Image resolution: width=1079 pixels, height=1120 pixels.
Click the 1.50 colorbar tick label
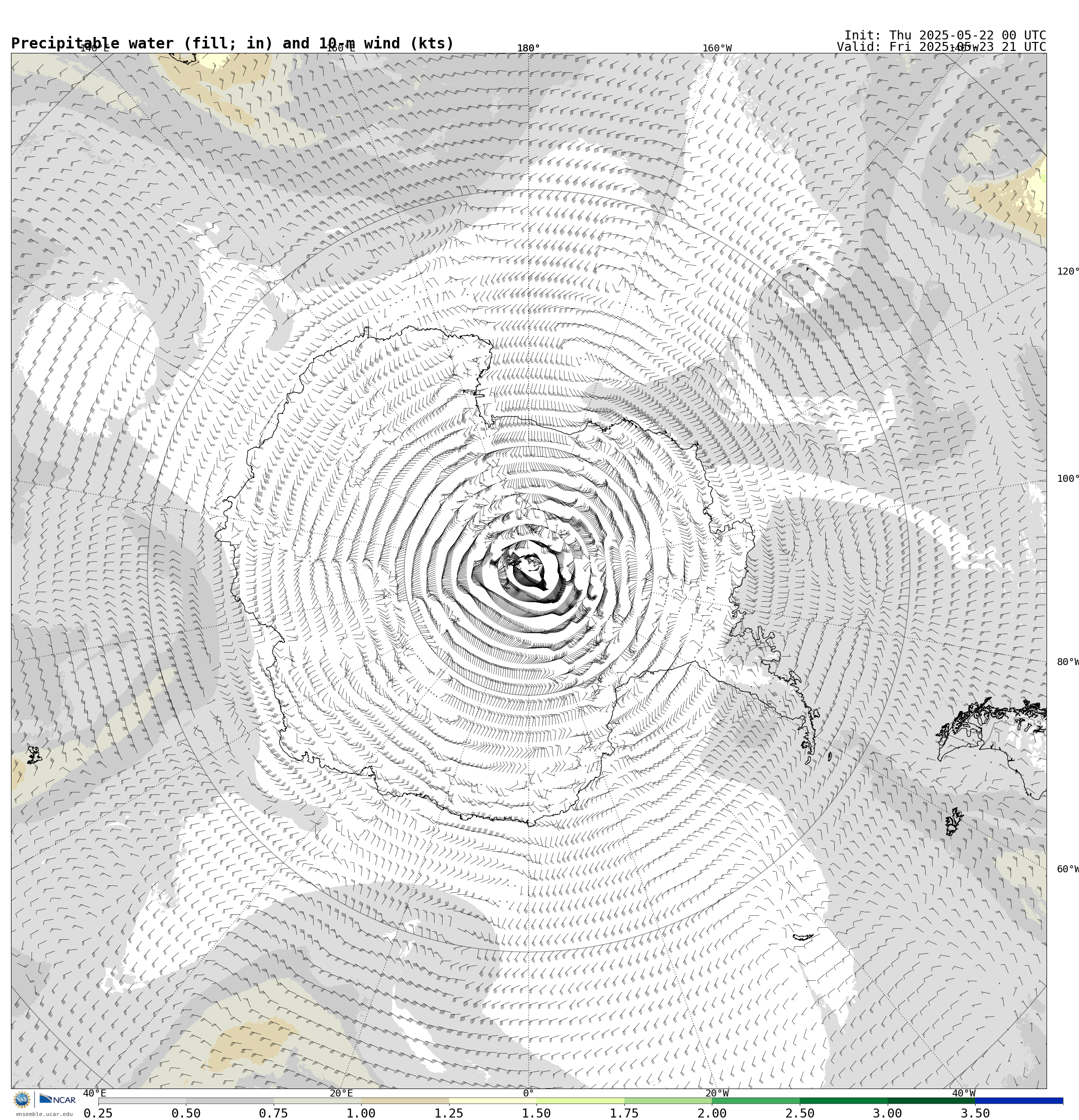pyautogui.click(x=537, y=1113)
